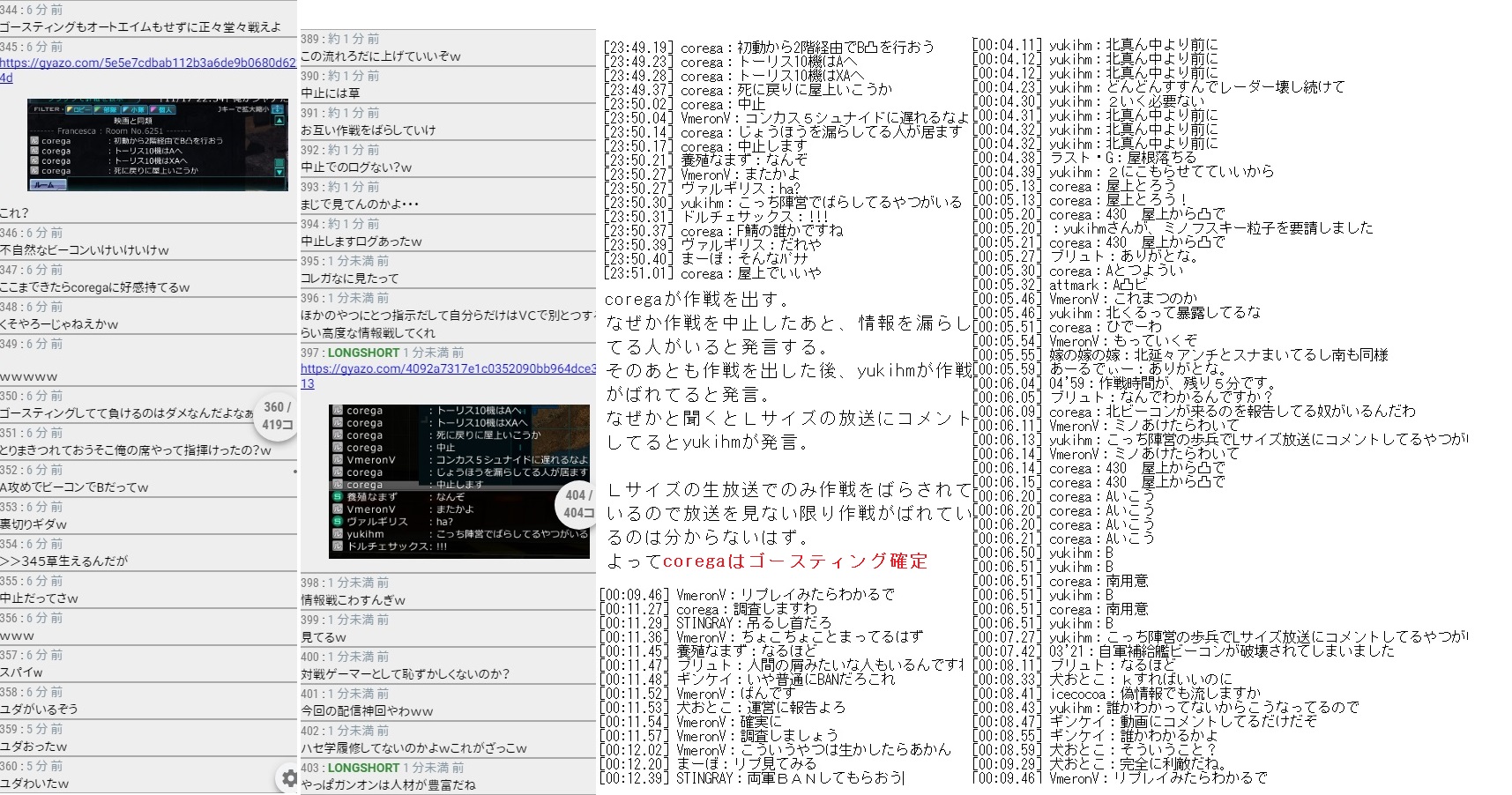This screenshot has width=1512, height=795.
Task: Click LONGSHORT username in comment 397
Action: point(363,353)
